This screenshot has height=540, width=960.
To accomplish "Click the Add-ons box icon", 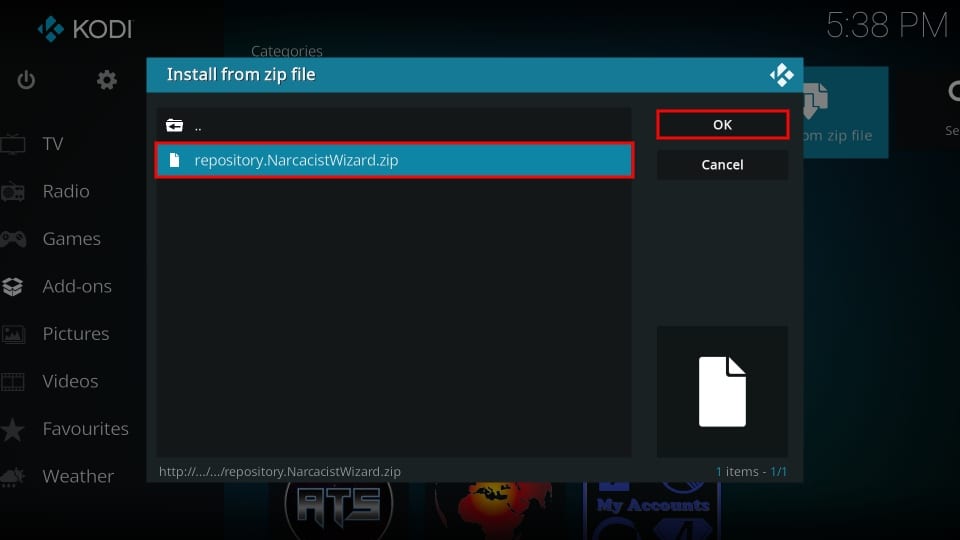I will point(12,286).
